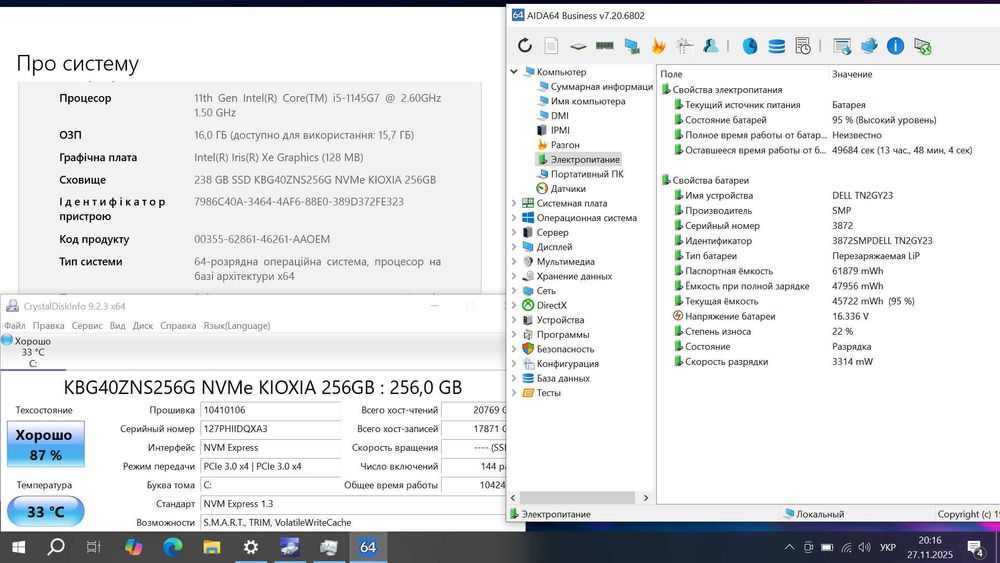Select the Хорошо 33 °C C: disk entry
This screenshot has width=1000, height=563.
[32, 352]
